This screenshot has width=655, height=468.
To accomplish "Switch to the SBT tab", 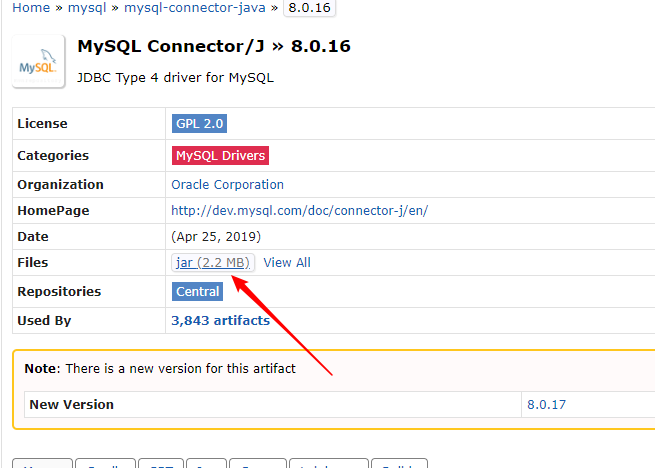I will (x=161, y=463).
